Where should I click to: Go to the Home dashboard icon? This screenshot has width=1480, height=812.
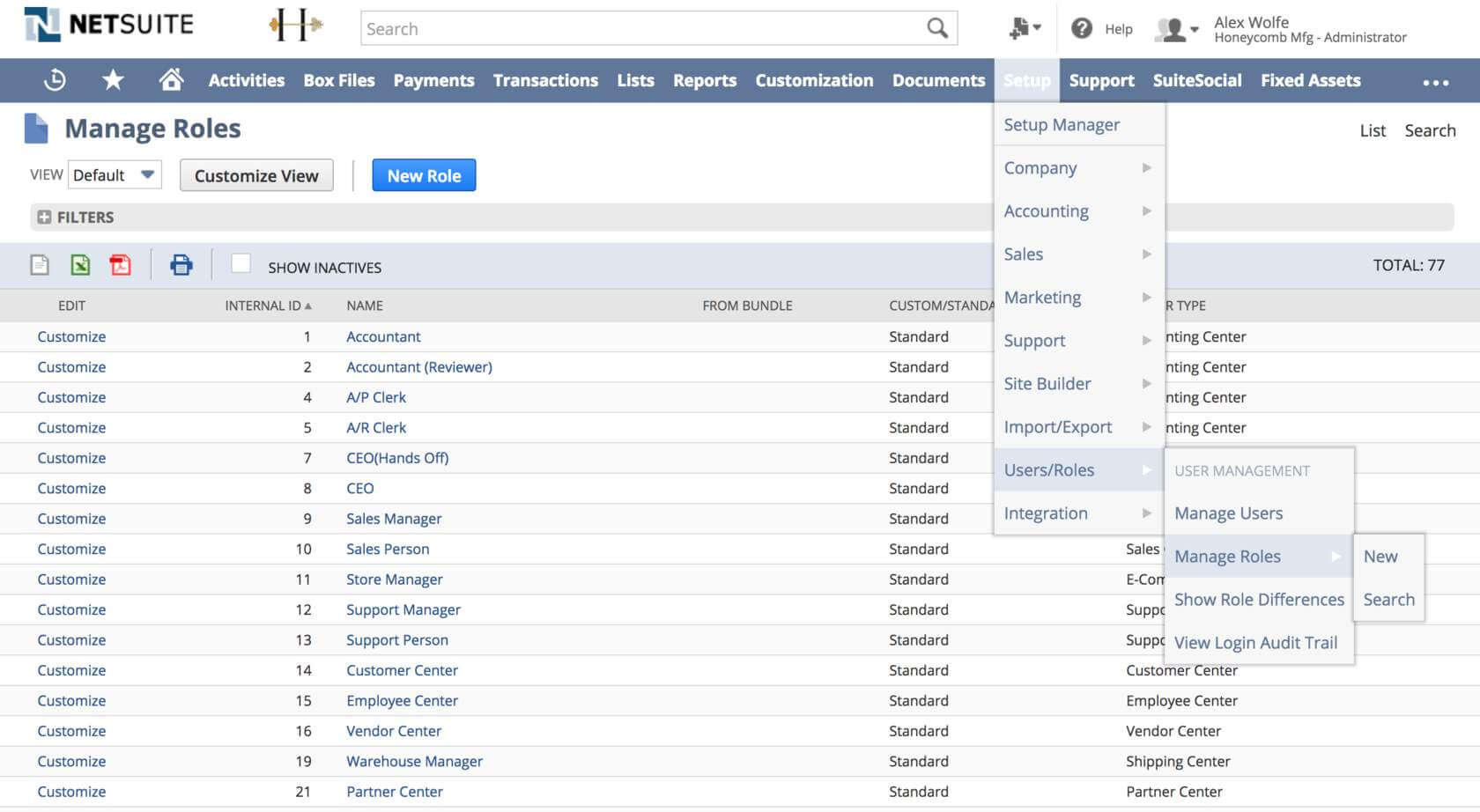pos(171,80)
